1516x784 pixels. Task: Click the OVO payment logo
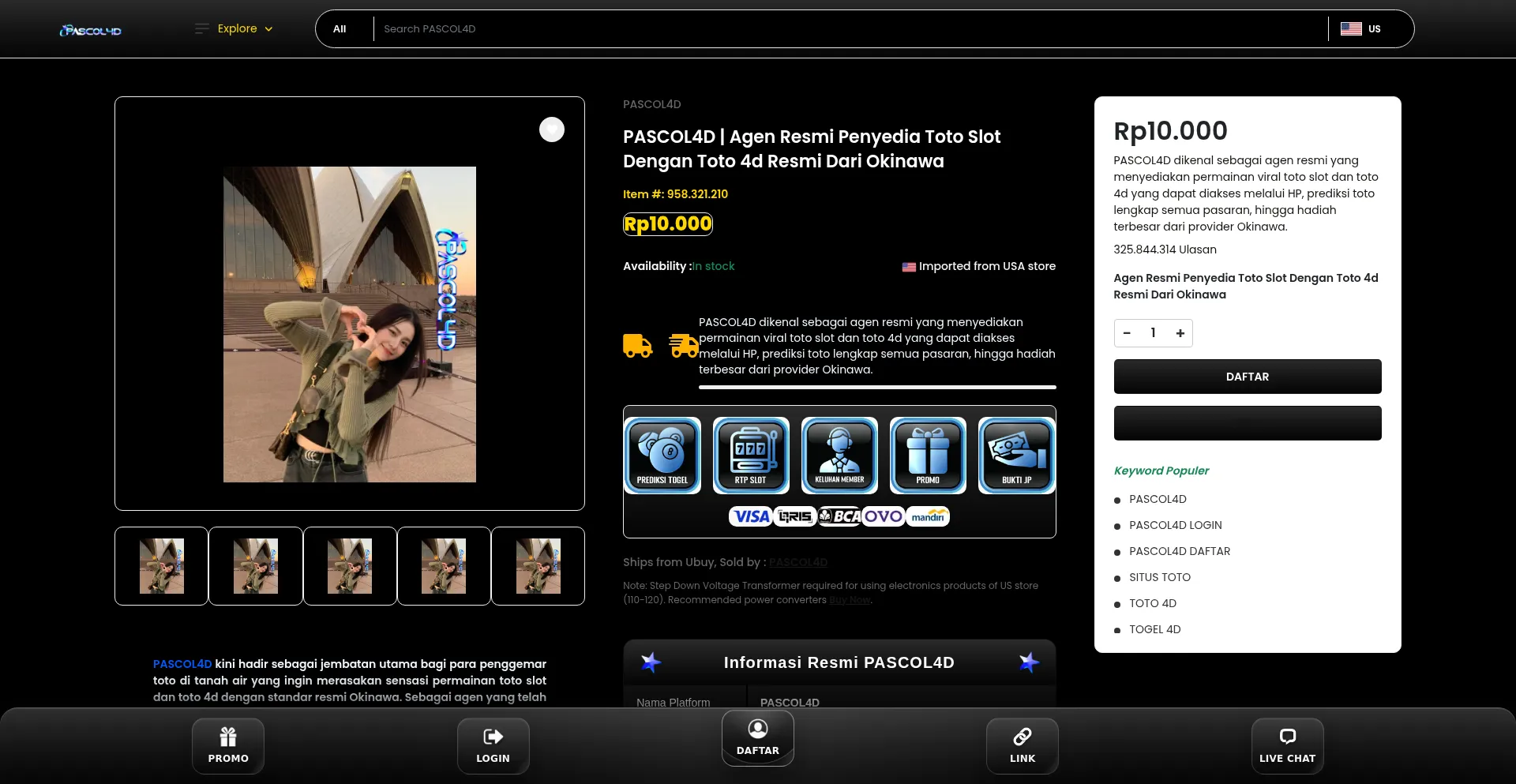(x=884, y=516)
